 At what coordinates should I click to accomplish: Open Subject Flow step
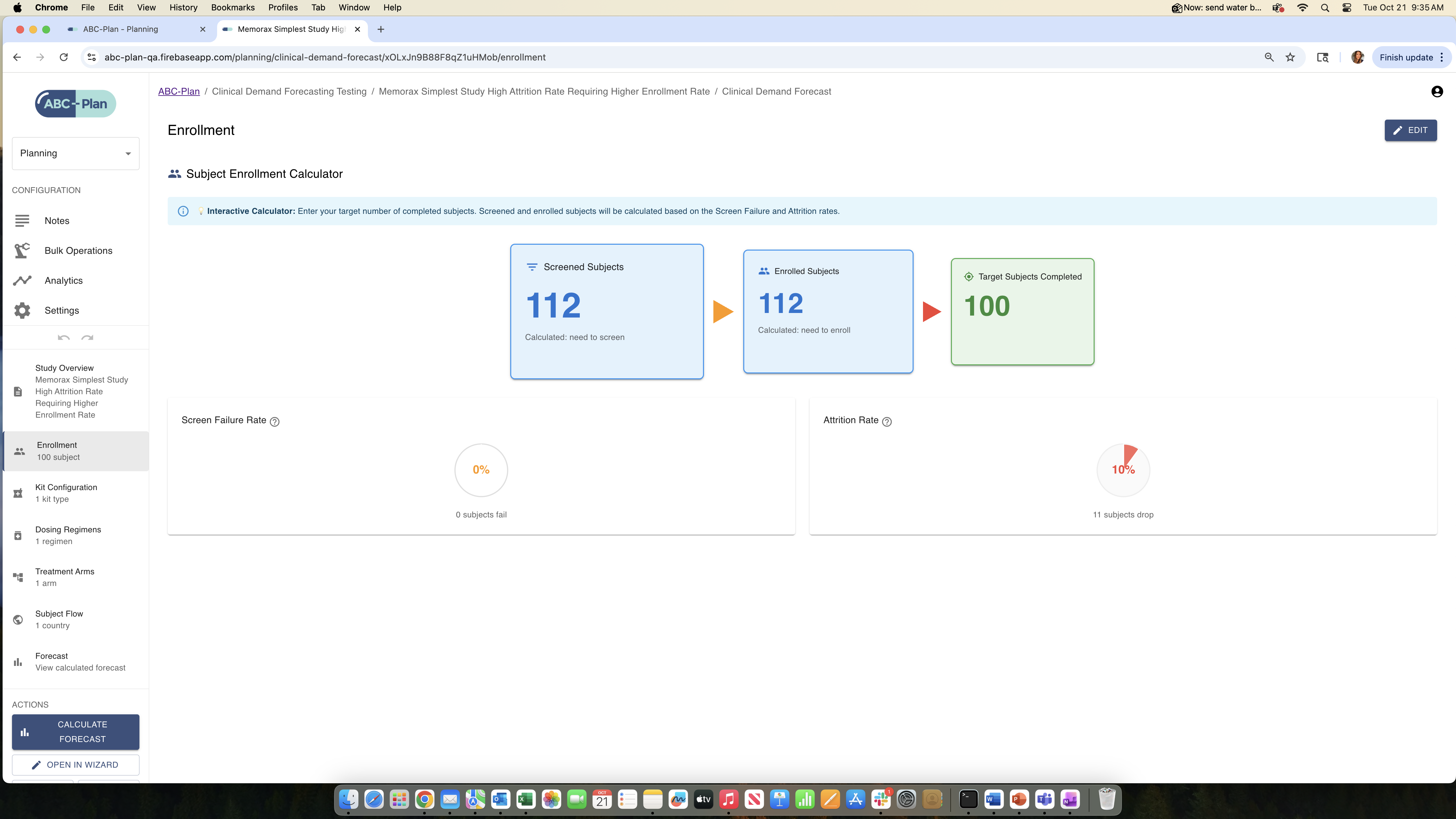pos(59,619)
